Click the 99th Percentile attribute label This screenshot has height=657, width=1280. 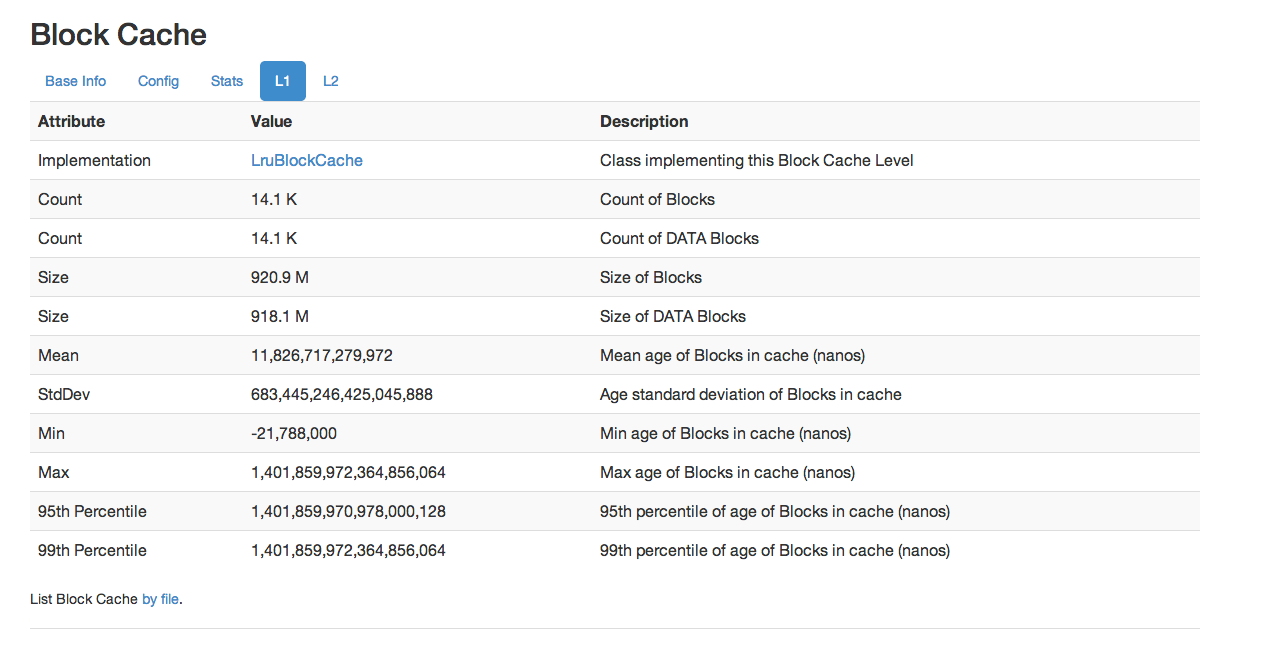[92, 550]
